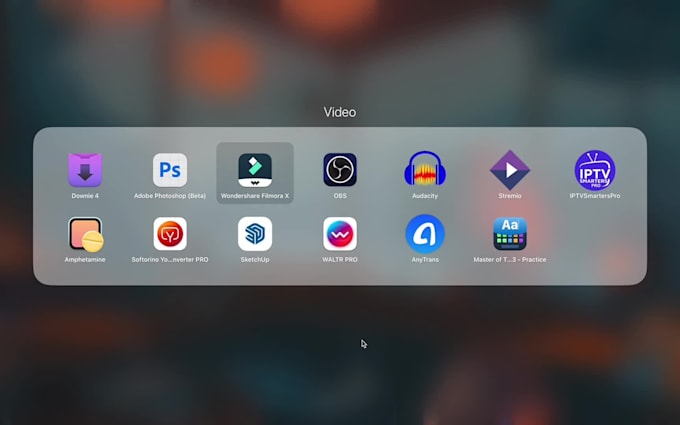Screen dimensions: 680x425
Task: Click the 'AnyTrans' text label
Action: [x=425, y=260]
